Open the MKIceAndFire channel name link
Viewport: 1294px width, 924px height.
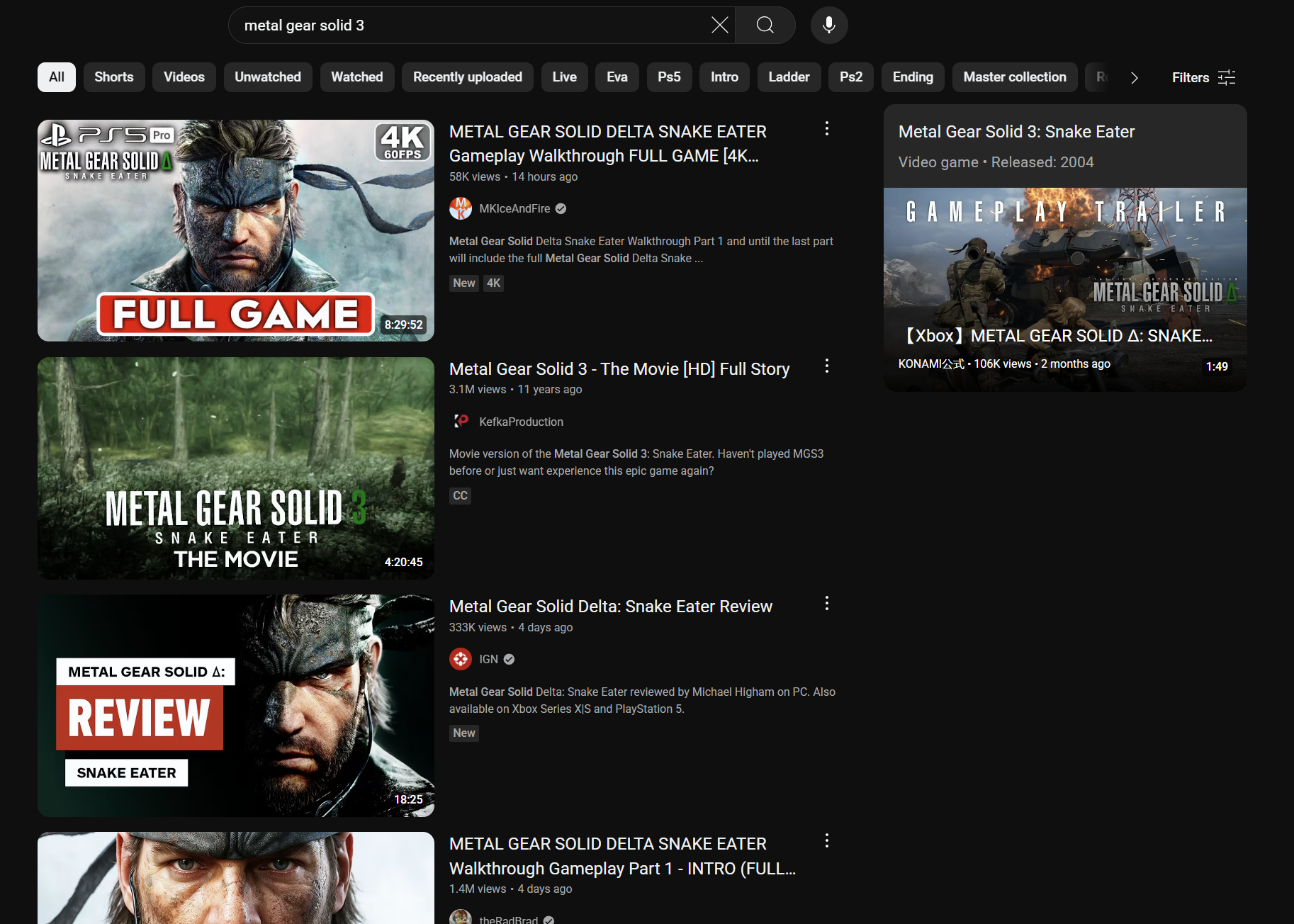click(x=514, y=208)
